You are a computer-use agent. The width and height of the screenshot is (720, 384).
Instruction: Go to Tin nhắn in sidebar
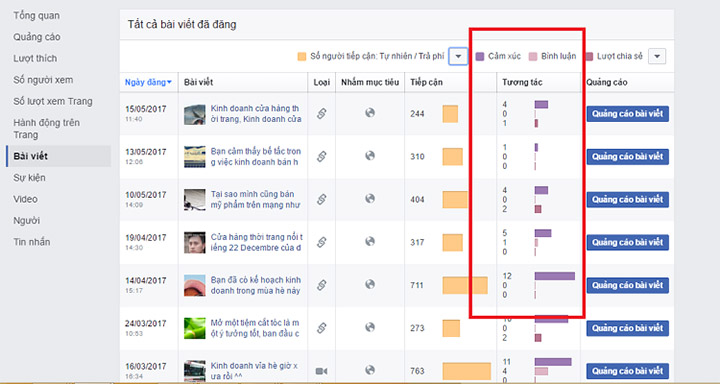32,242
